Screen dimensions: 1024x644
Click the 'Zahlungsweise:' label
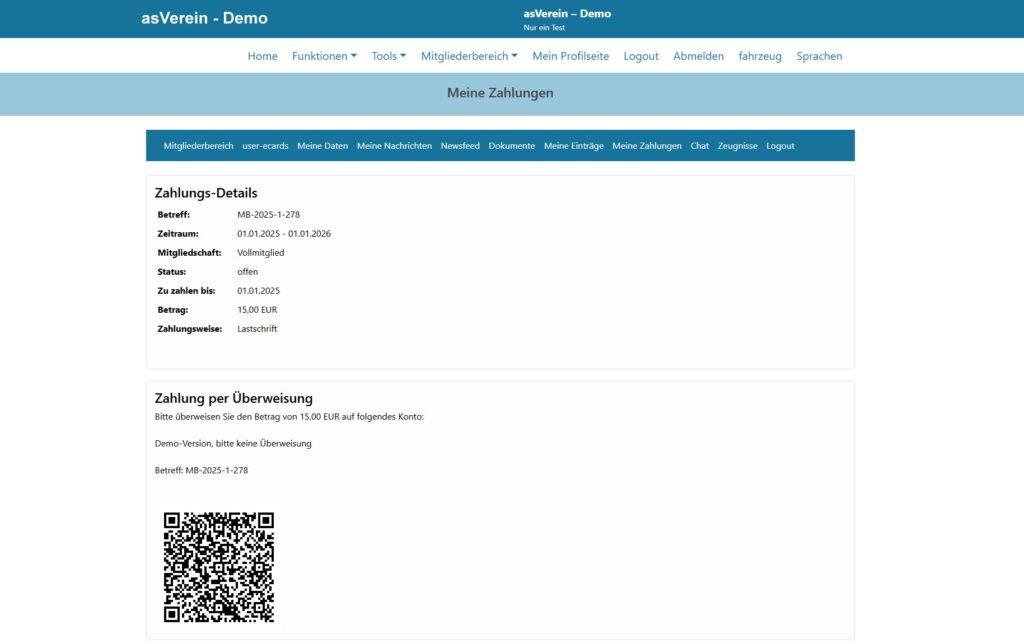[190, 329]
